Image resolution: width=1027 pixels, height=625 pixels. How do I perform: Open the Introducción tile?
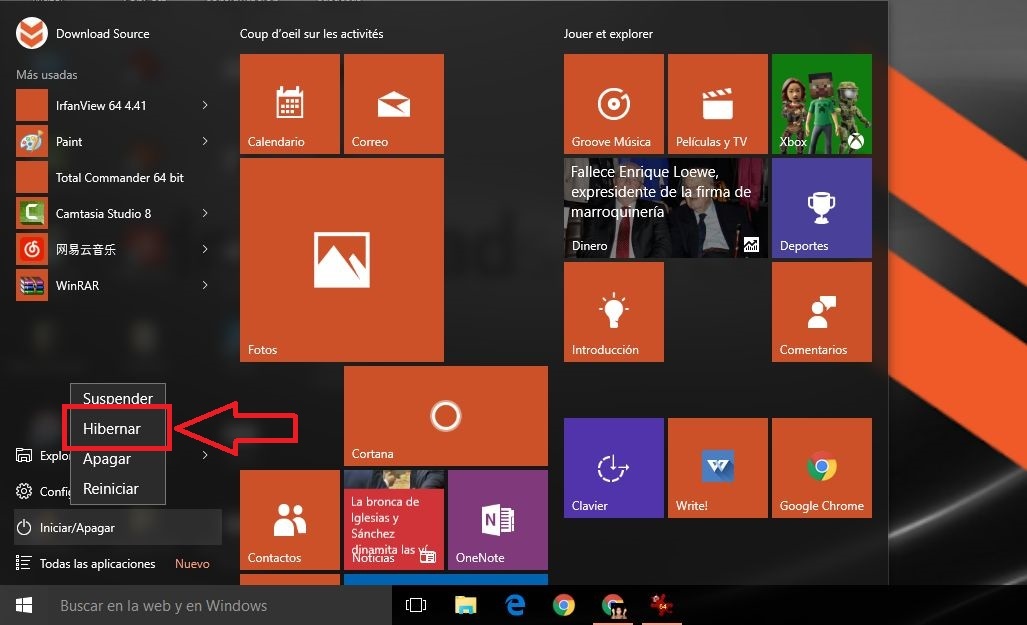click(x=614, y=312)
